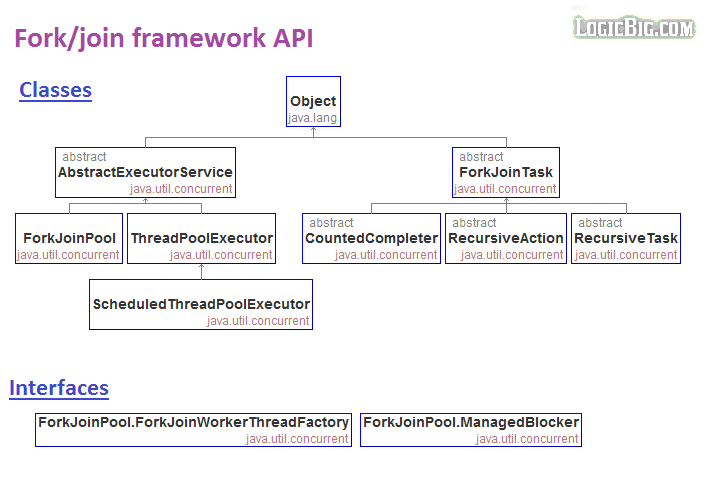Click the ScheduledThreadPoolExecutor class box
This screenshot has width=712, height=485.
click(201, 304)
